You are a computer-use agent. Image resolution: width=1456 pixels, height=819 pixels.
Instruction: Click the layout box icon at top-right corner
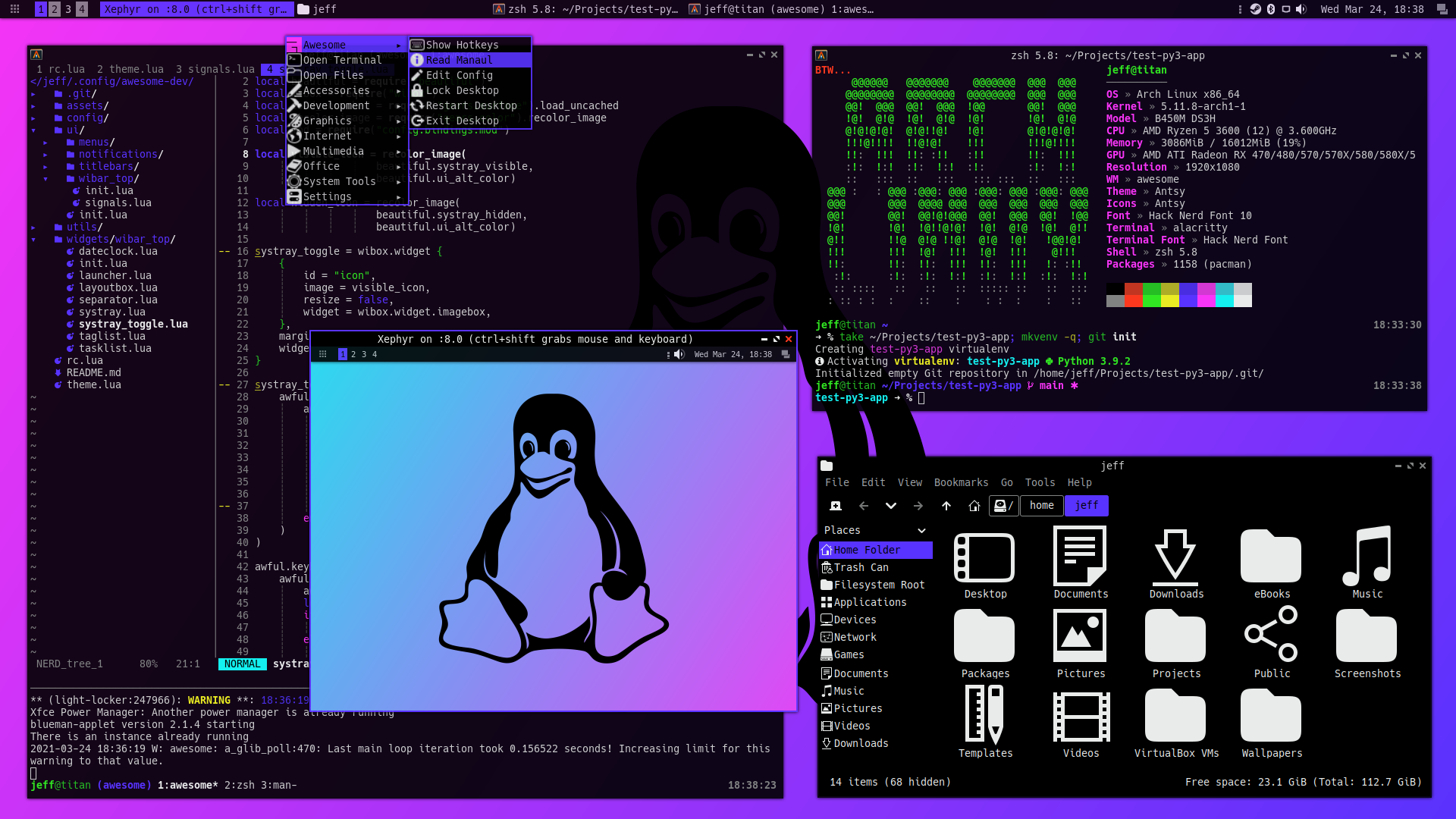(x=1442, y=9)
